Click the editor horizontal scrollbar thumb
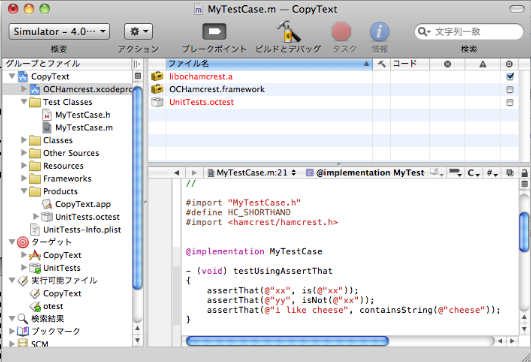This screenshot has width=531, height=362. [x=287, y=341]
